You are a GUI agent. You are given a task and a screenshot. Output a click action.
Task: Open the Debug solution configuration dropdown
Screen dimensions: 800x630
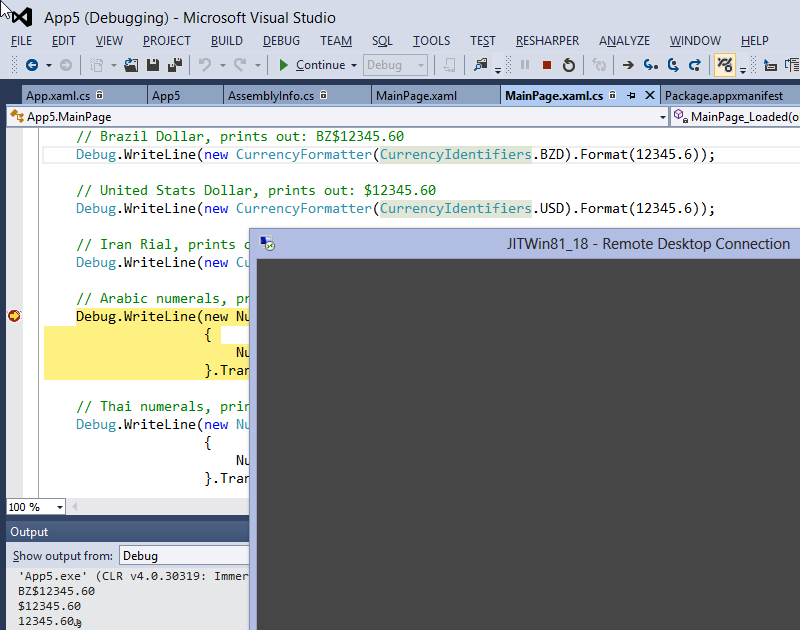[x=395, y=65]
